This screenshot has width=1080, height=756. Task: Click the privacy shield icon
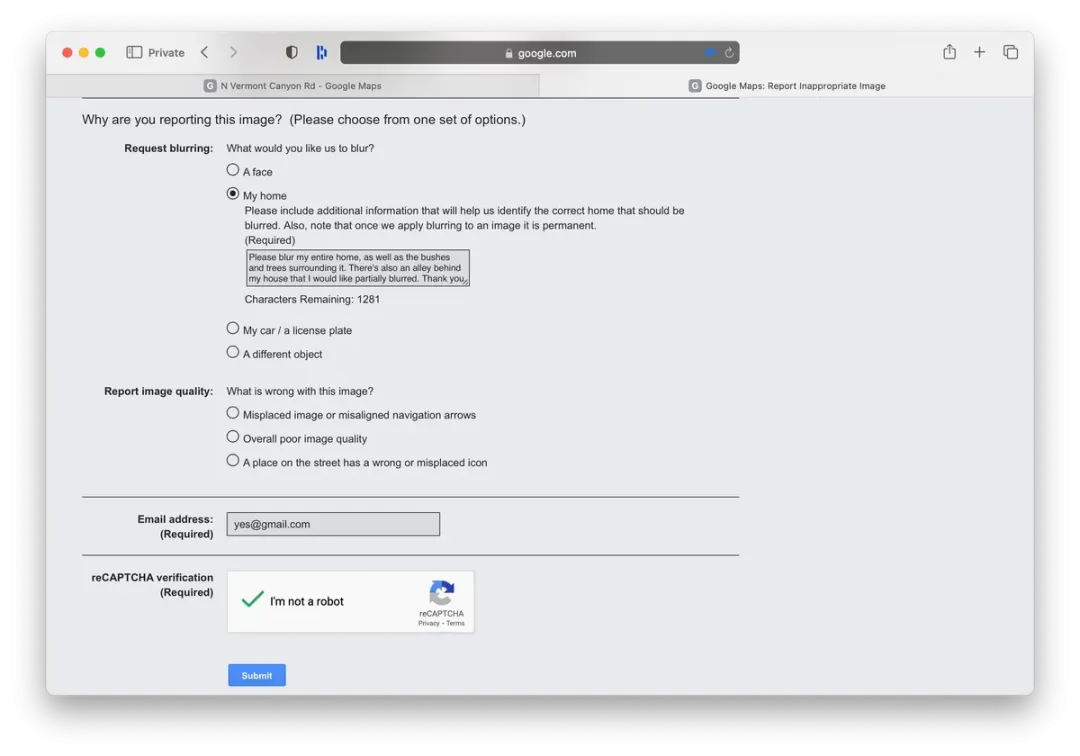pyautogui.click(x=292, y=53)
